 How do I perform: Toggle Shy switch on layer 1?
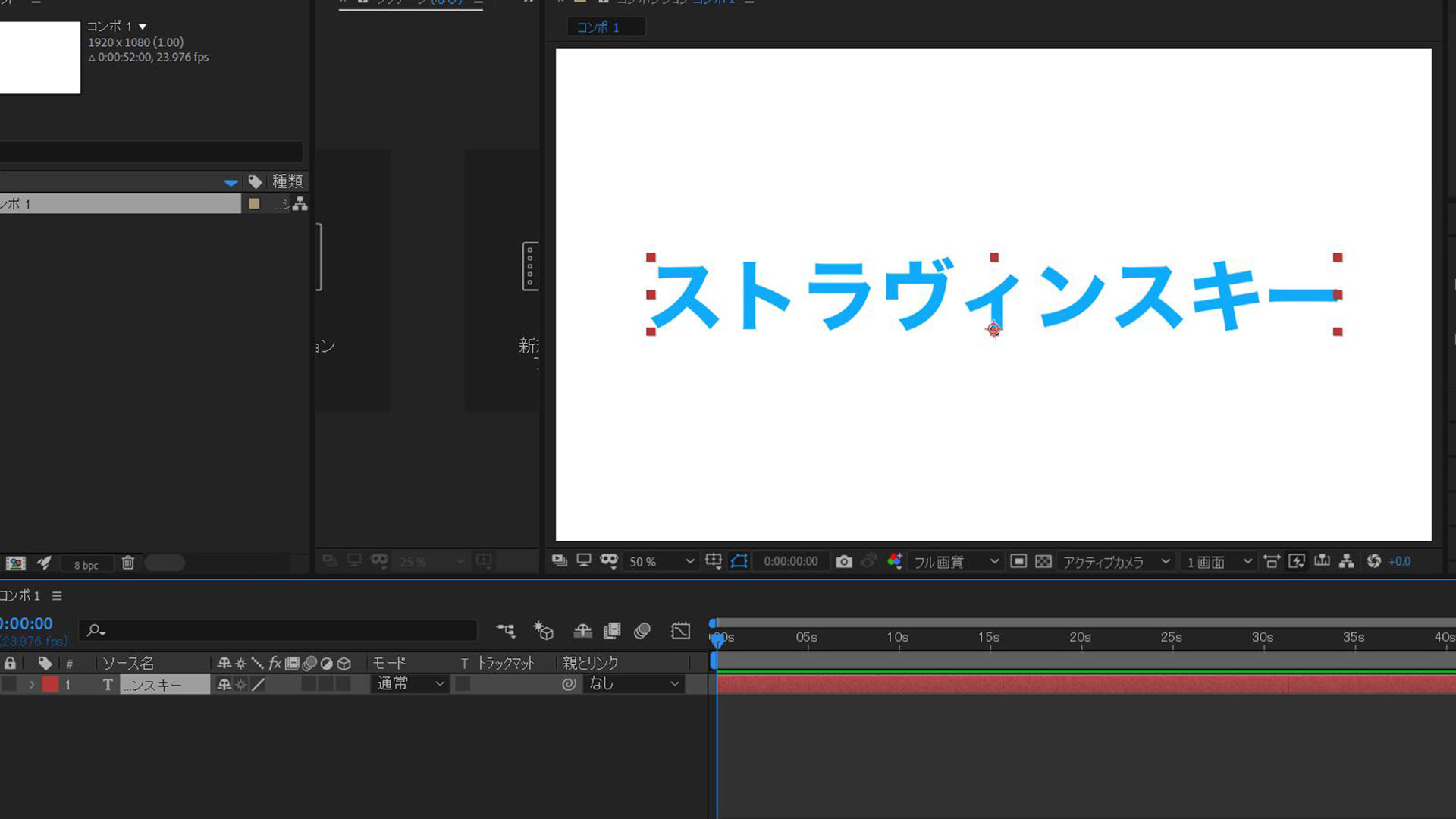click(224, 684)
